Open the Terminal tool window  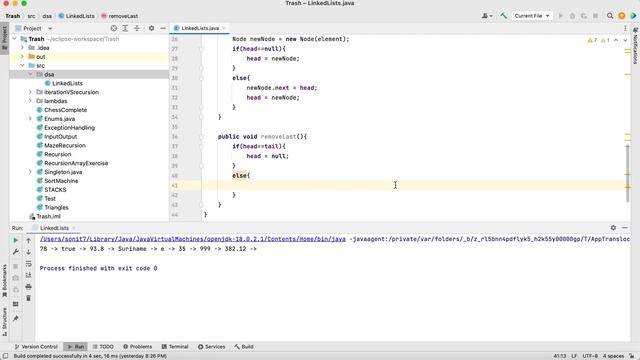(x=175, y=347)
